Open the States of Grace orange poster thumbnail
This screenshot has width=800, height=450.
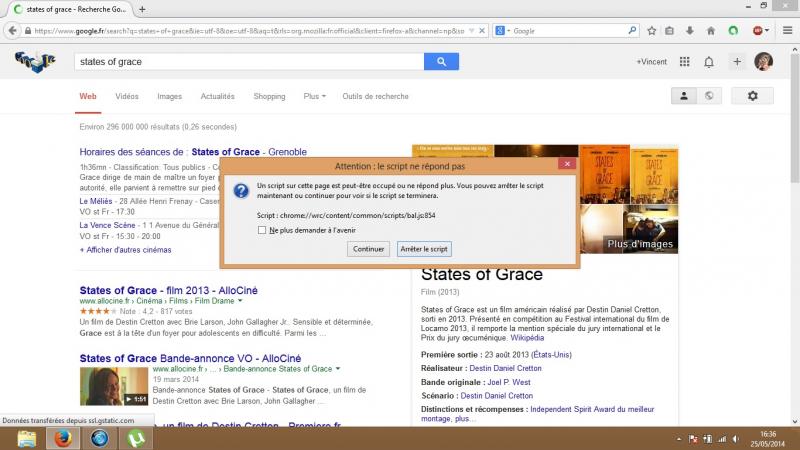605,174
